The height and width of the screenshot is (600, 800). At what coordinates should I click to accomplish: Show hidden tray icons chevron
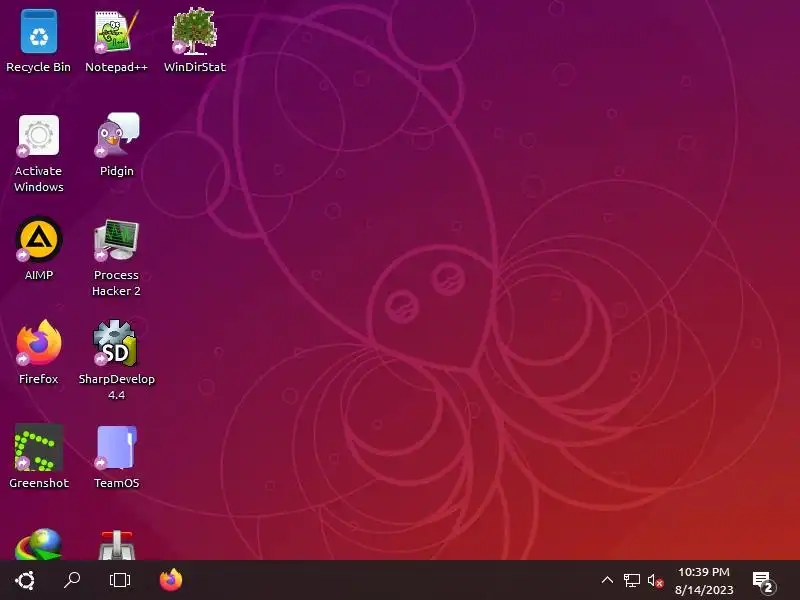pos(607,580)
